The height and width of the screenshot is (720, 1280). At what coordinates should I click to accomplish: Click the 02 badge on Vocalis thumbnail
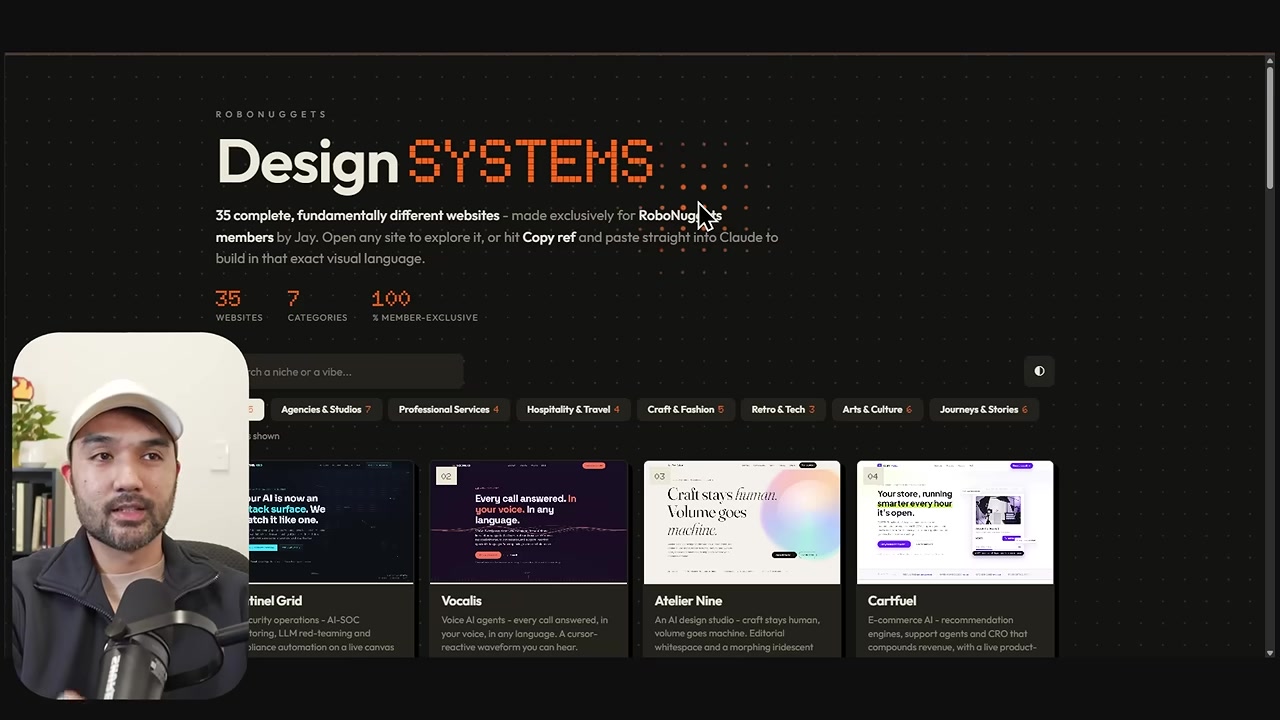(x=446, y=476)
